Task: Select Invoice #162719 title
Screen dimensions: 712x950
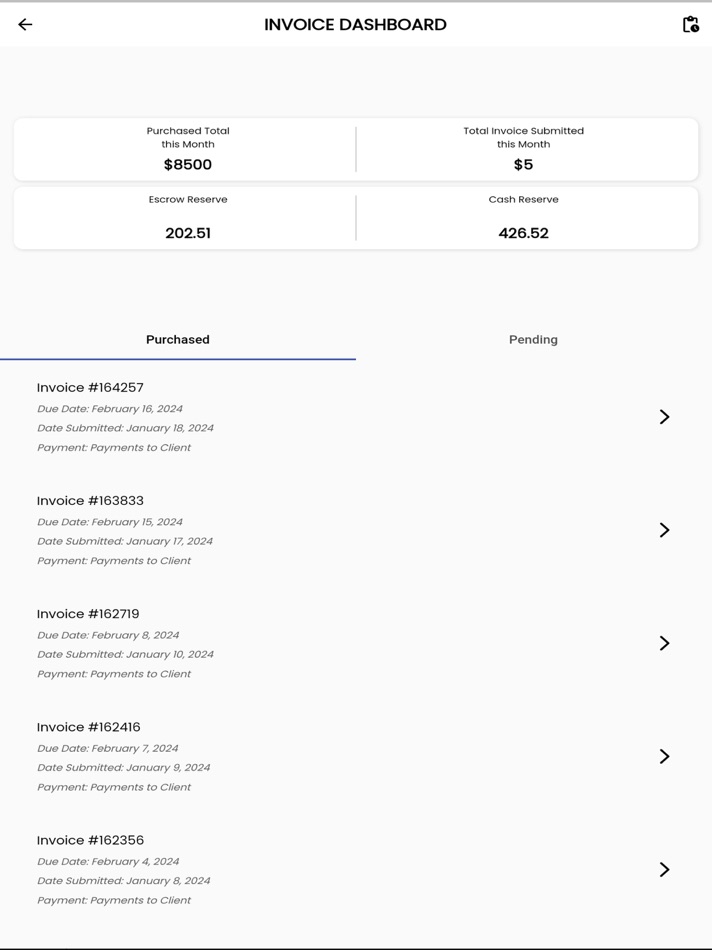Action: click(x=88, y=614)
